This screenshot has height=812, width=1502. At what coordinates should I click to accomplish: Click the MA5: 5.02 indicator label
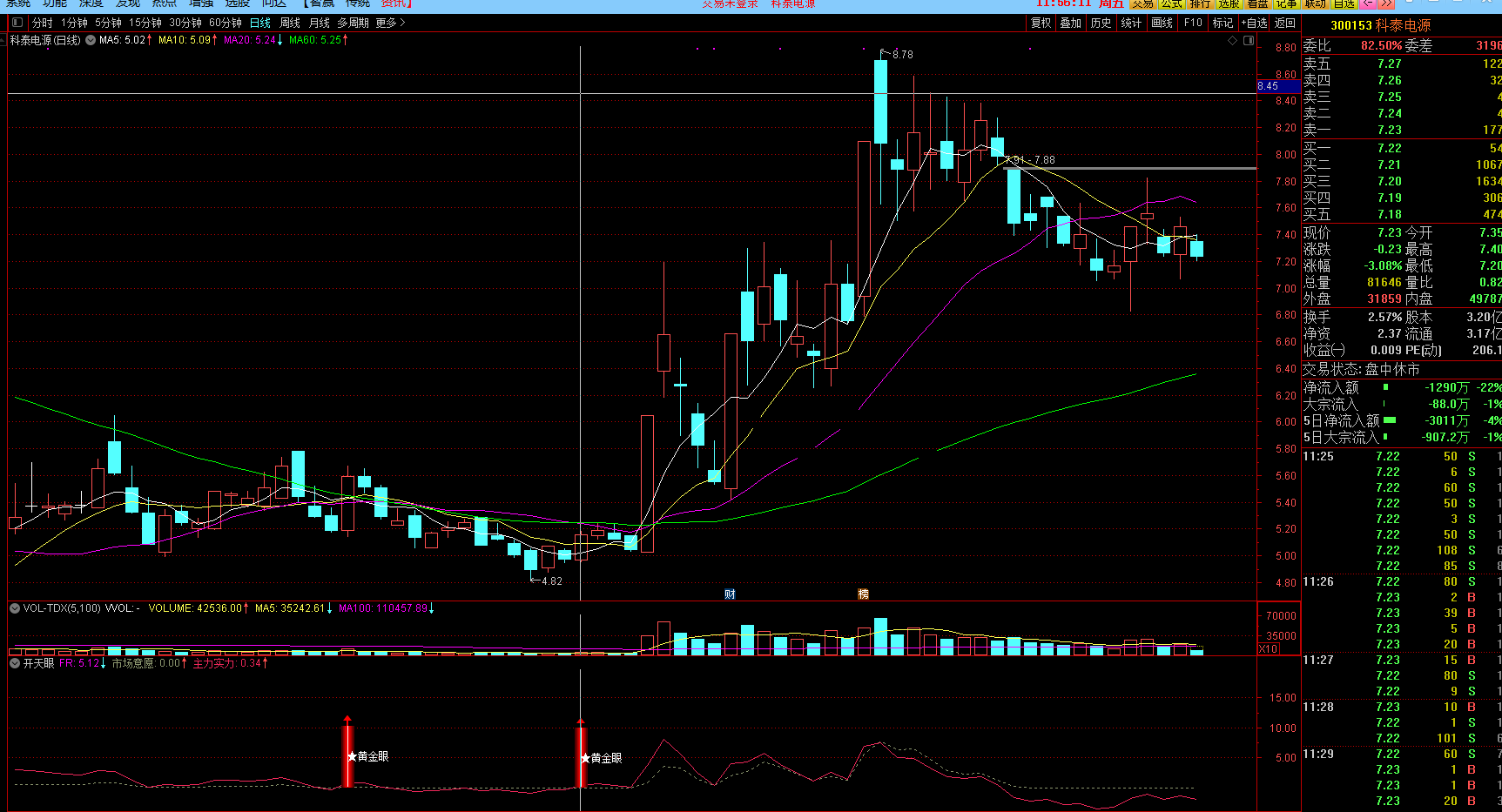pos(125,40)
